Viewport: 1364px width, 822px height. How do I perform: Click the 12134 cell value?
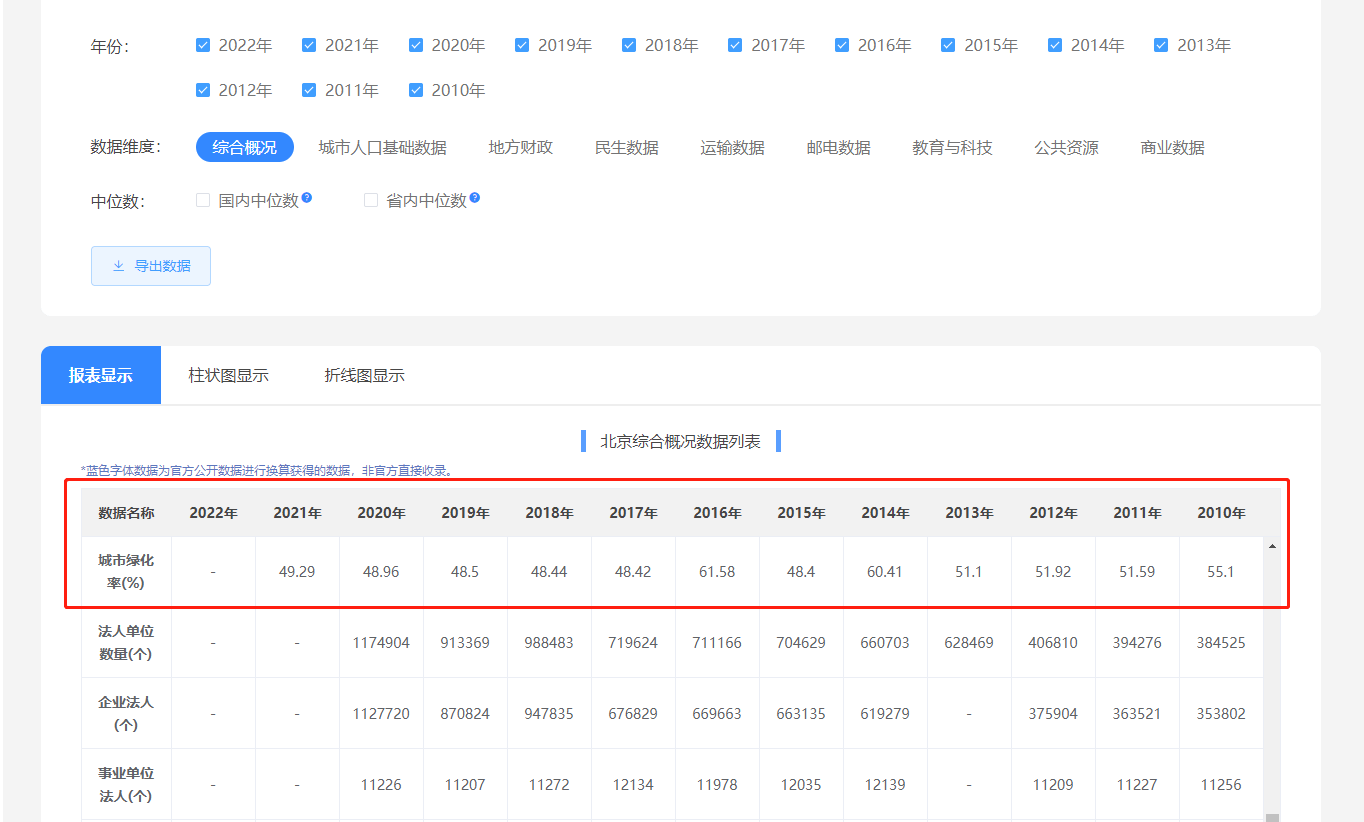coord(634,785)
